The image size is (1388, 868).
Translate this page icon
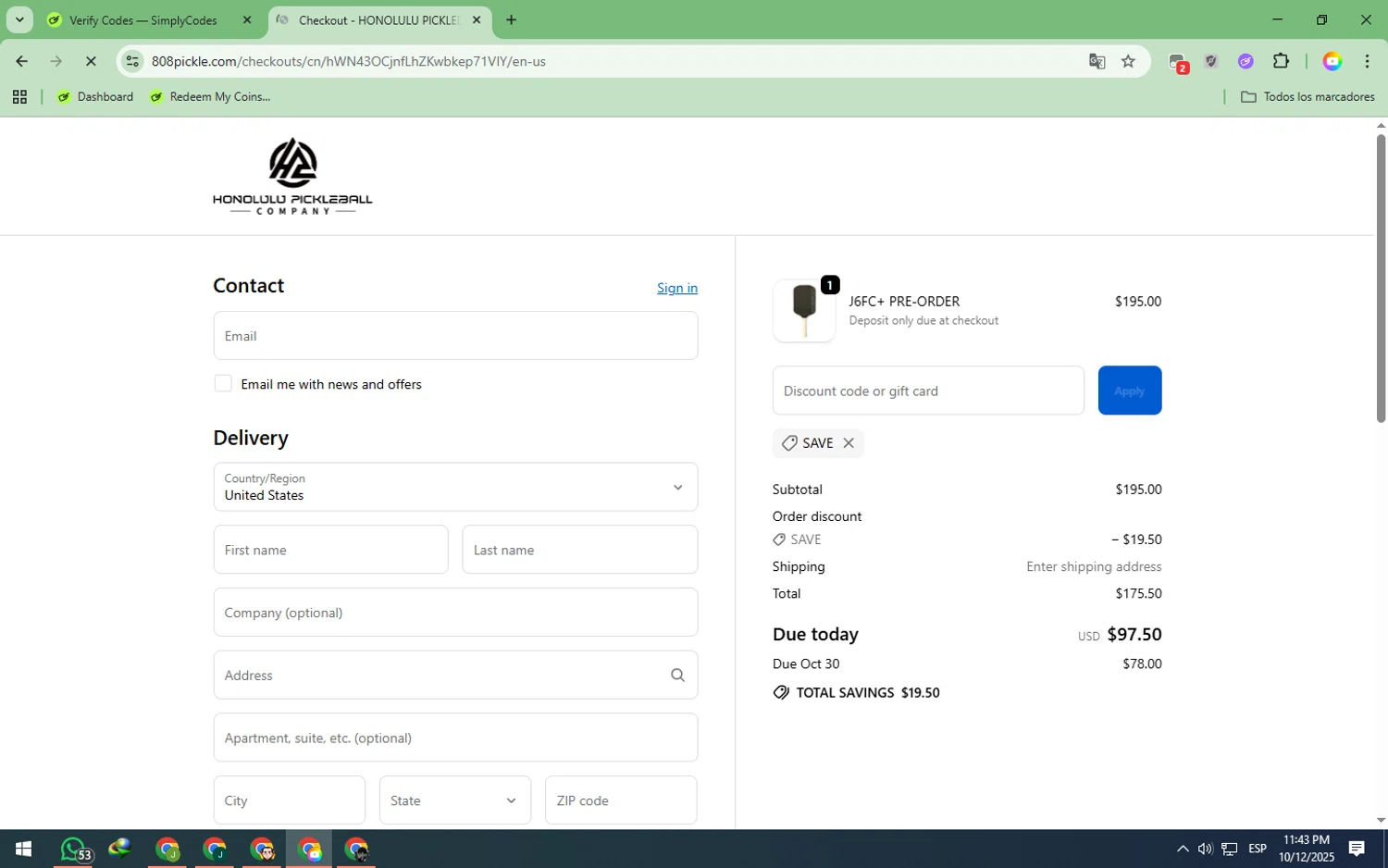1097,61
